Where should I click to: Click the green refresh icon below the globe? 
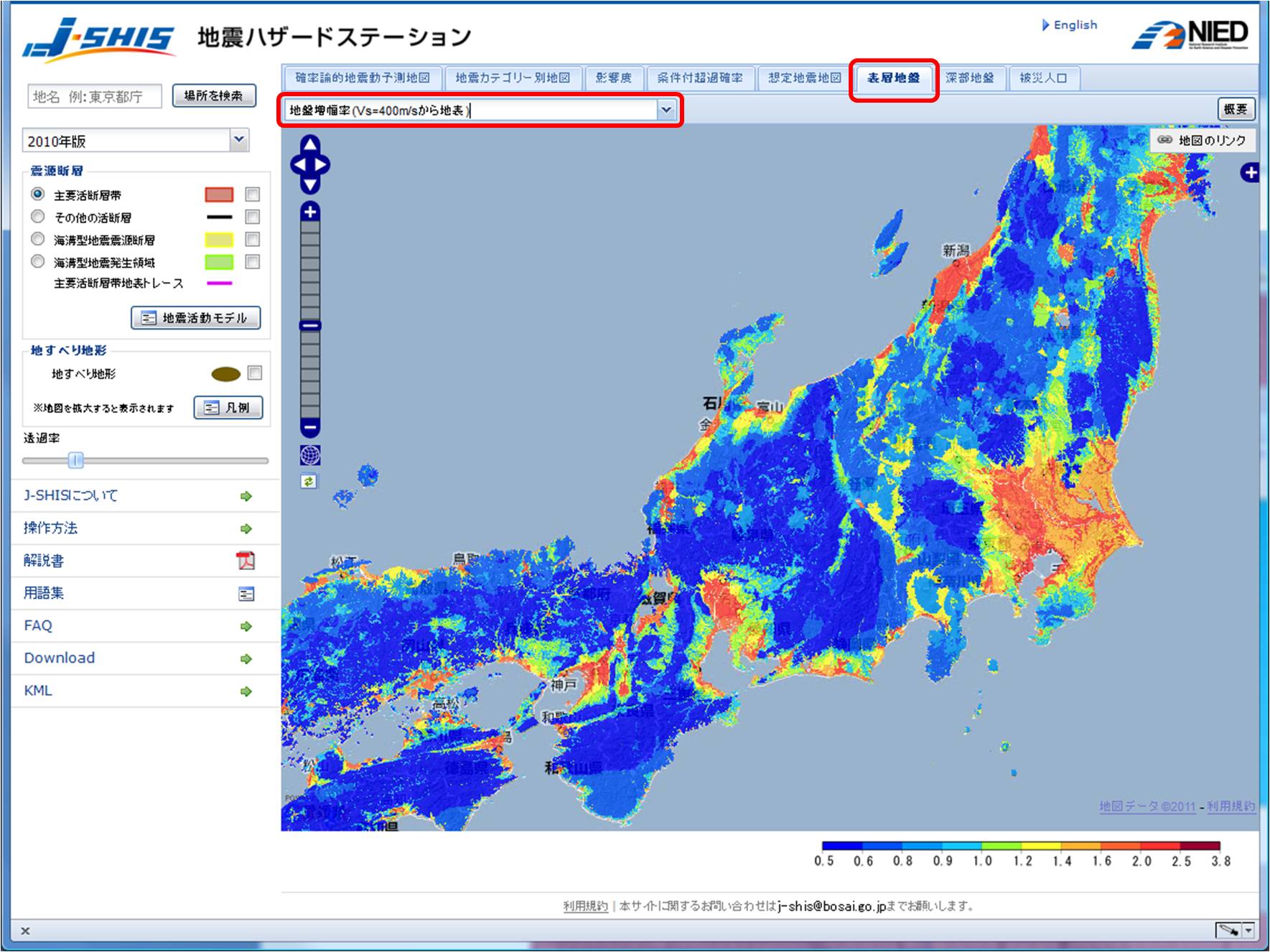point(309,482)
